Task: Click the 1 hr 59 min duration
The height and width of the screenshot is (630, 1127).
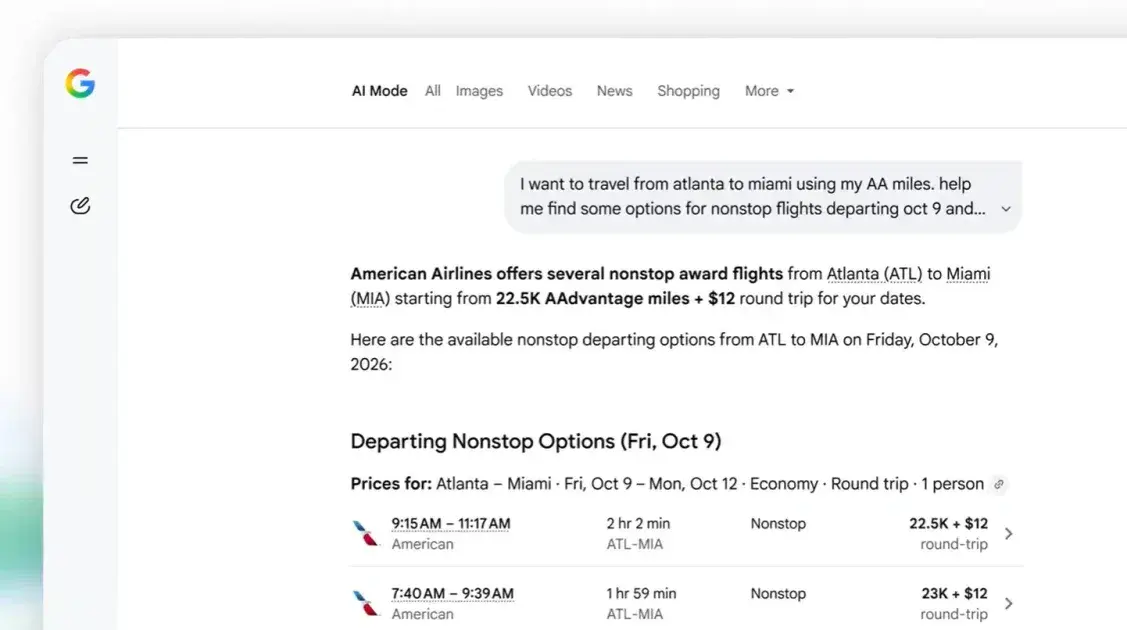Action: 641,593
